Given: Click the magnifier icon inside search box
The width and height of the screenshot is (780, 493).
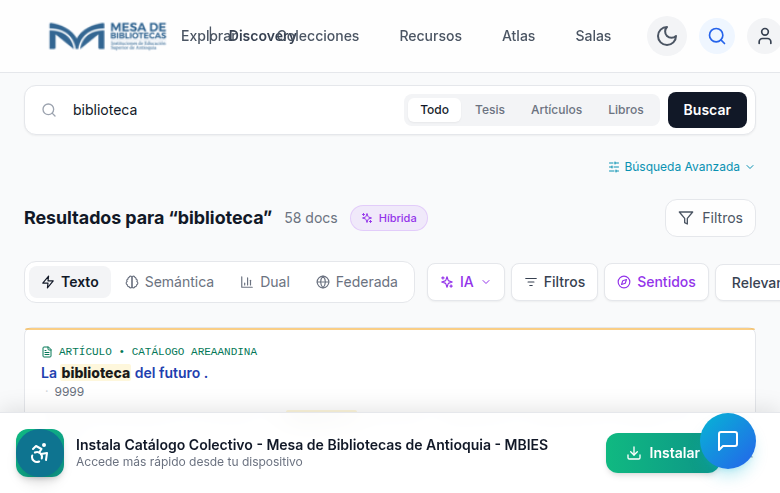Looking at the screenshot, I should point(49,110).
